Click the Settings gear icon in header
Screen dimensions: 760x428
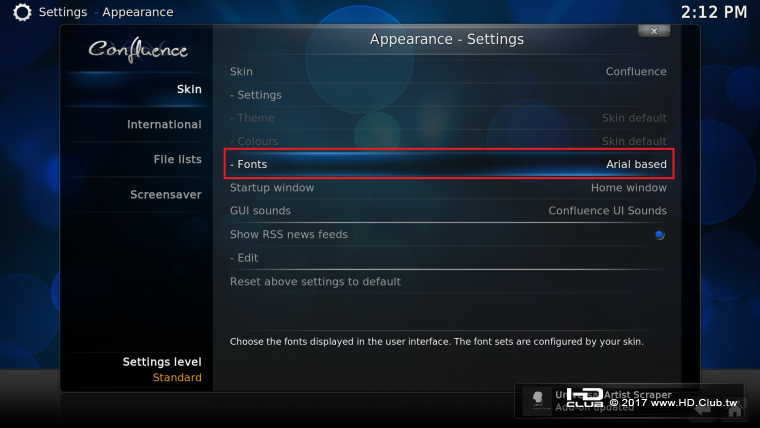pos(22,12)
